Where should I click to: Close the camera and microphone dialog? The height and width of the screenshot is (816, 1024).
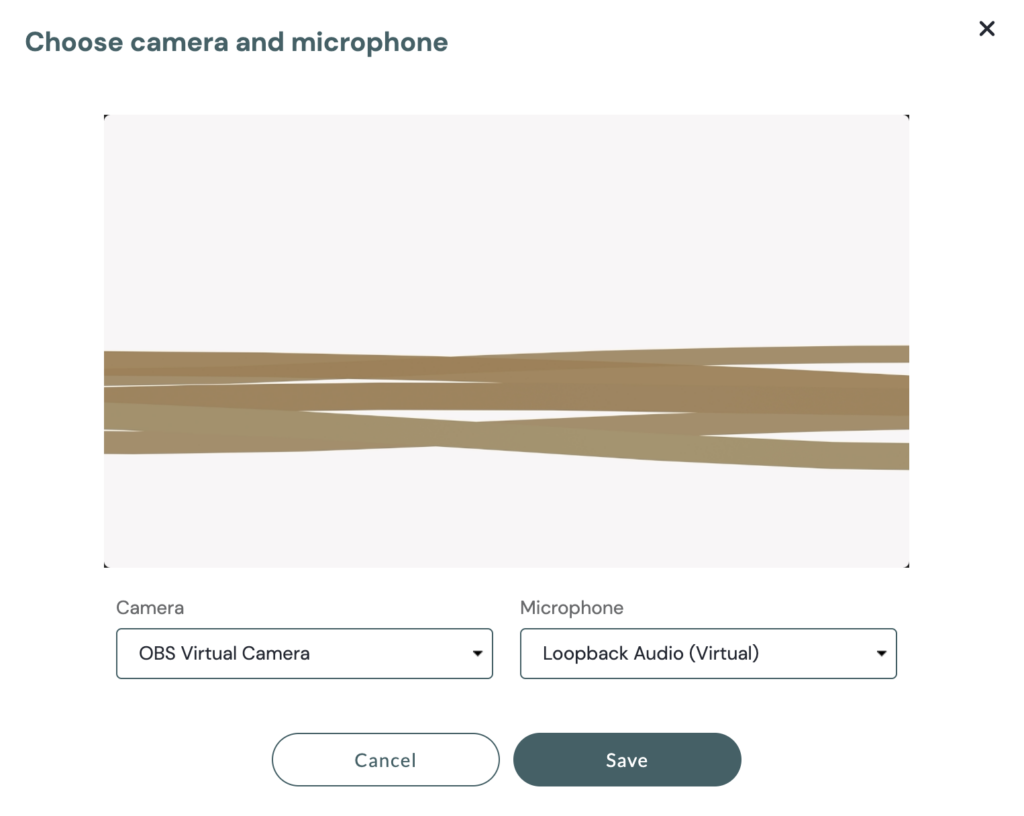[x=986, y=29]
